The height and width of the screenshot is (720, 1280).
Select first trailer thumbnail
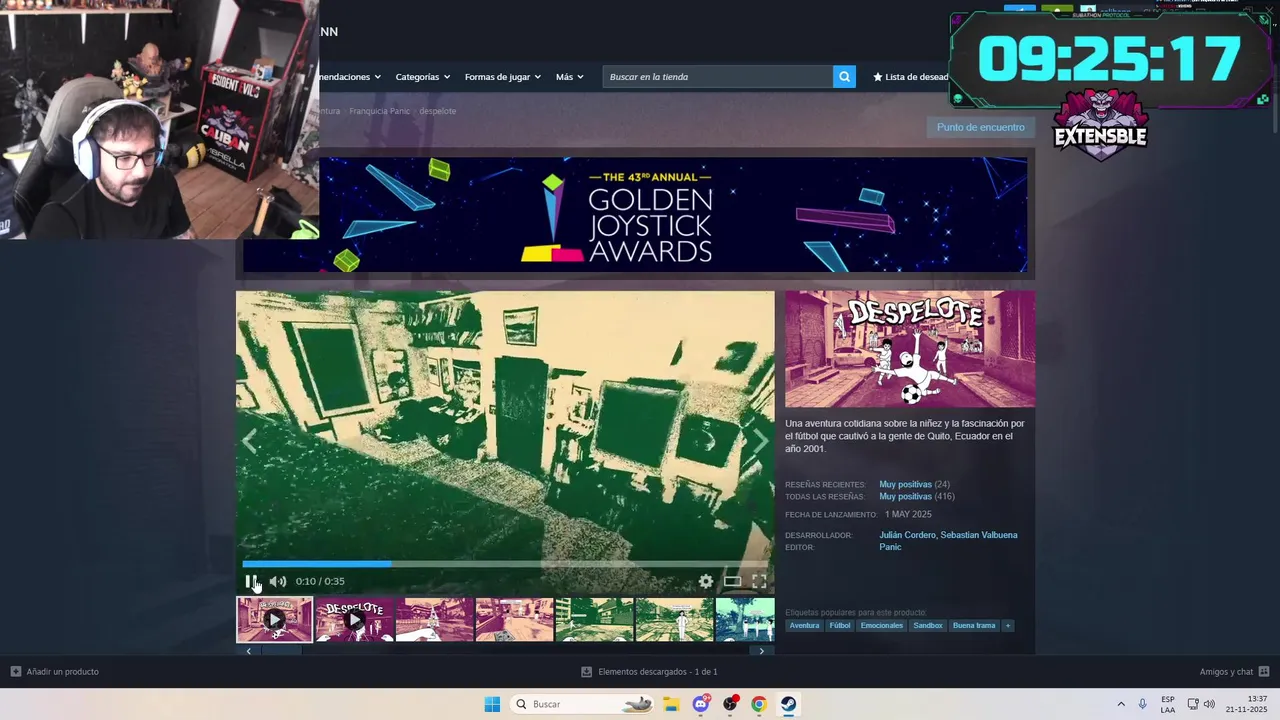point(274,619)
